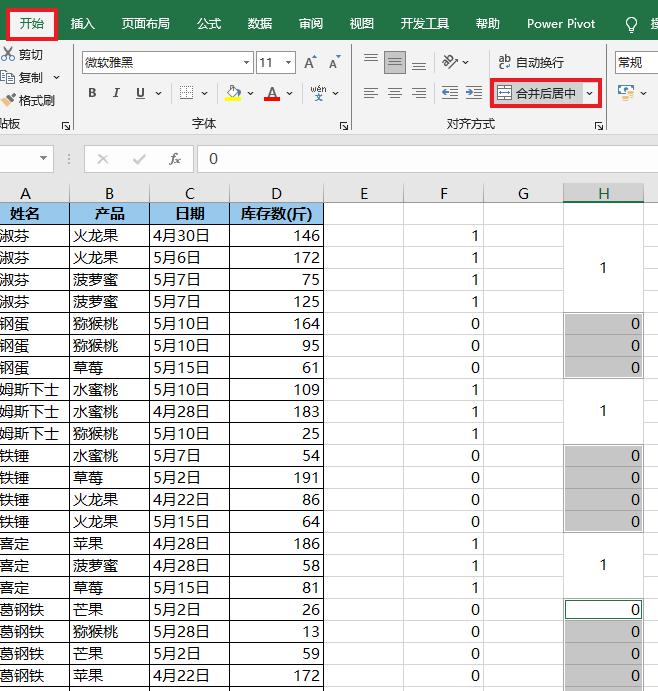Select column F header
The width and height of the screenshot is (658, 691).
(443, 193)
